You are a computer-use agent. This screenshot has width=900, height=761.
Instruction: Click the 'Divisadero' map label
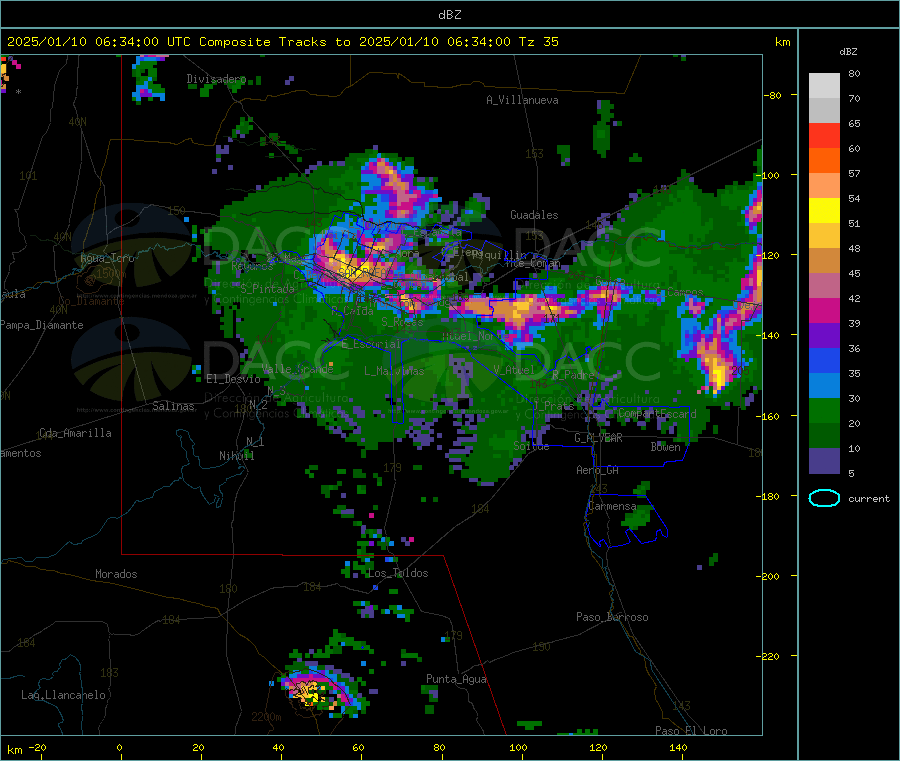coord(216,79)
